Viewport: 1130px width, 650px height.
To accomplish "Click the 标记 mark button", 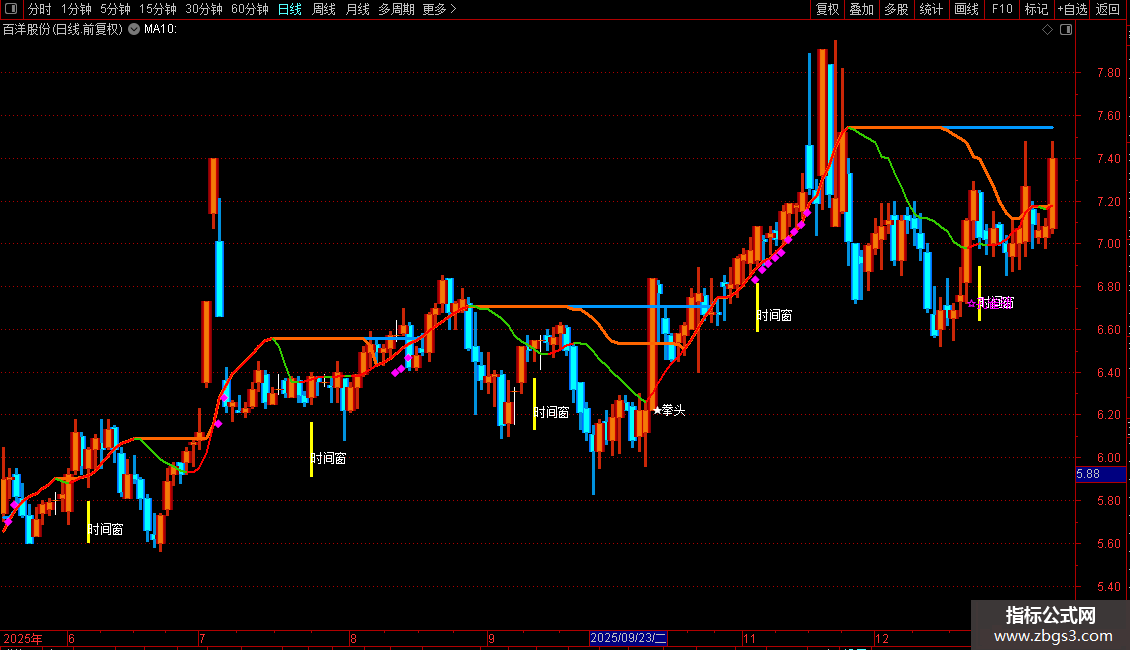I will coord(1036,9).
